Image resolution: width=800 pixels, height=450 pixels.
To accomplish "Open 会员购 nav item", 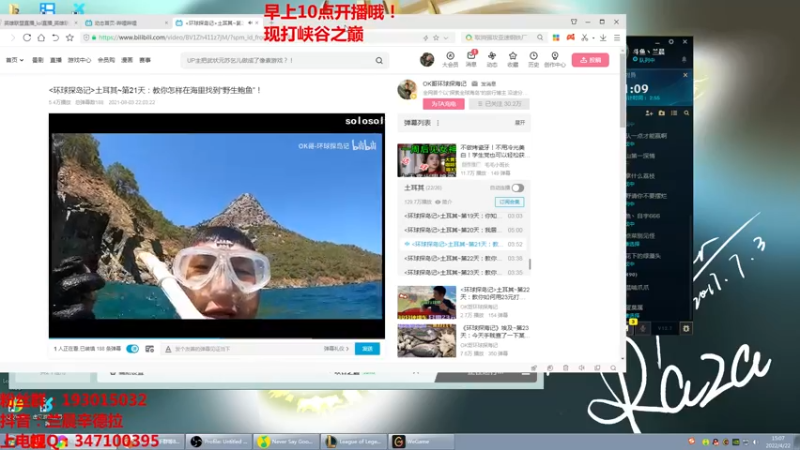I will point(106,60).
